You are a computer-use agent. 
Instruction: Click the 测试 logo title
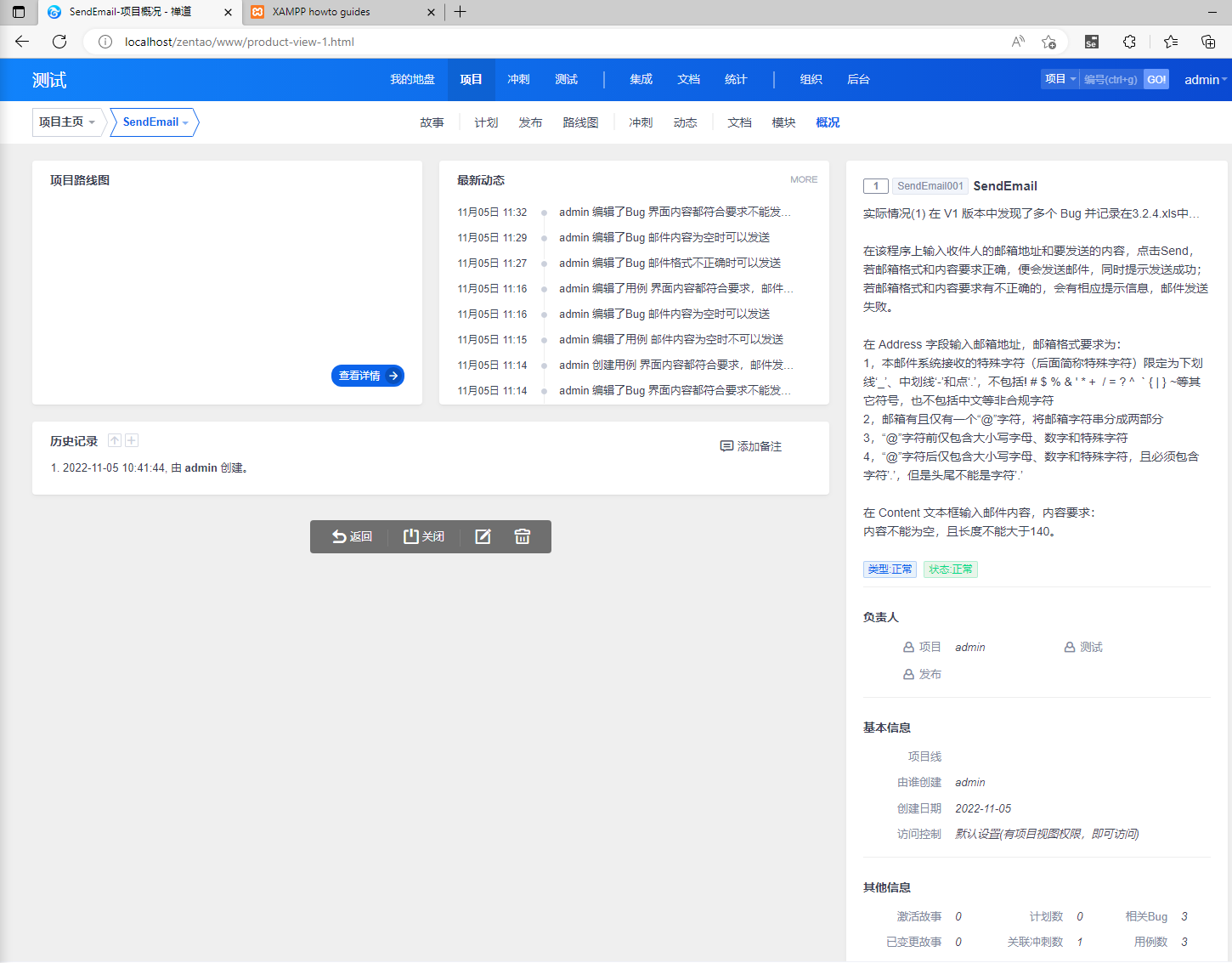[x=49, y=80]
